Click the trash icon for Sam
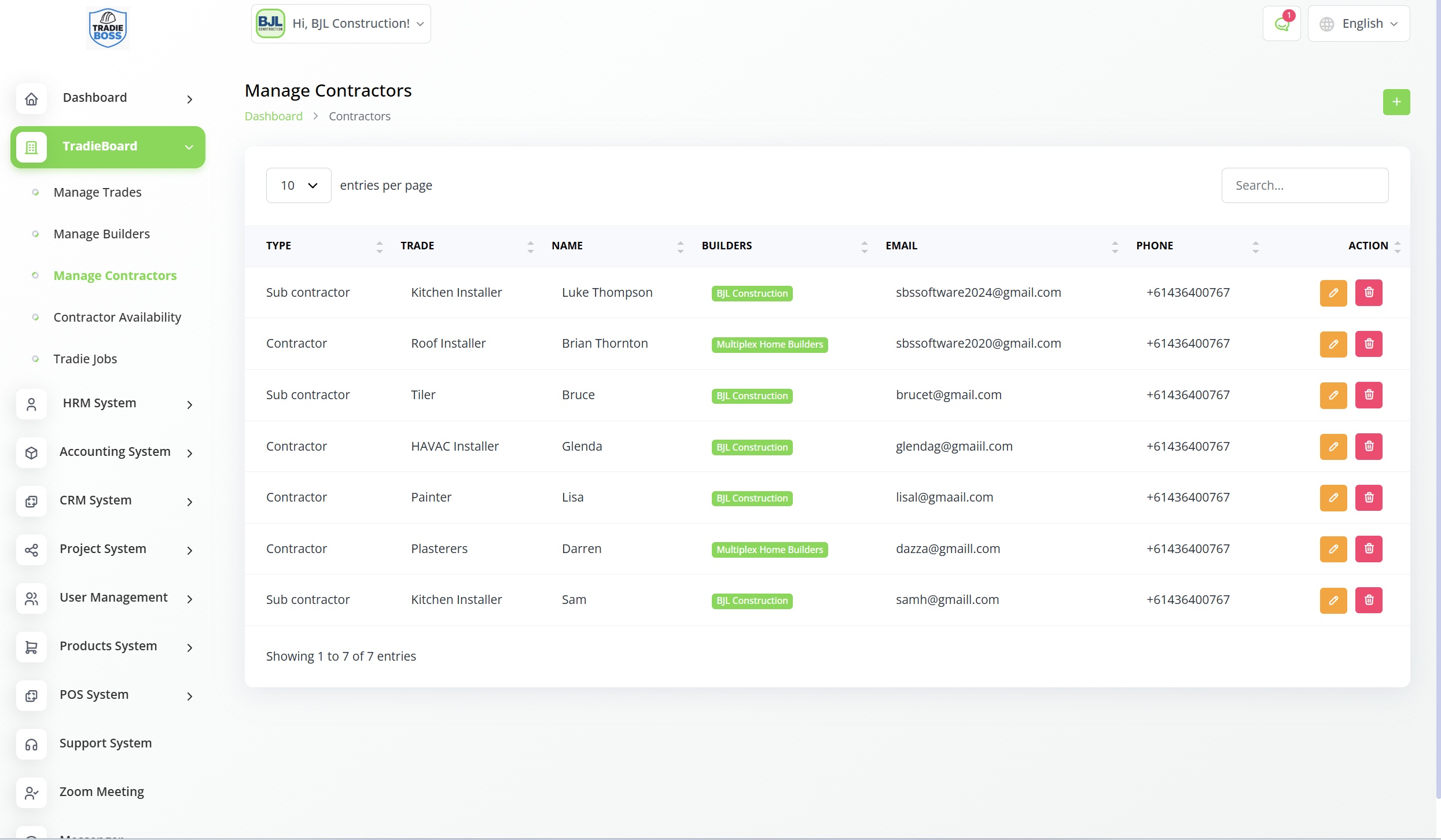This screenshot has height=840, width=1441. [1368, 600]
